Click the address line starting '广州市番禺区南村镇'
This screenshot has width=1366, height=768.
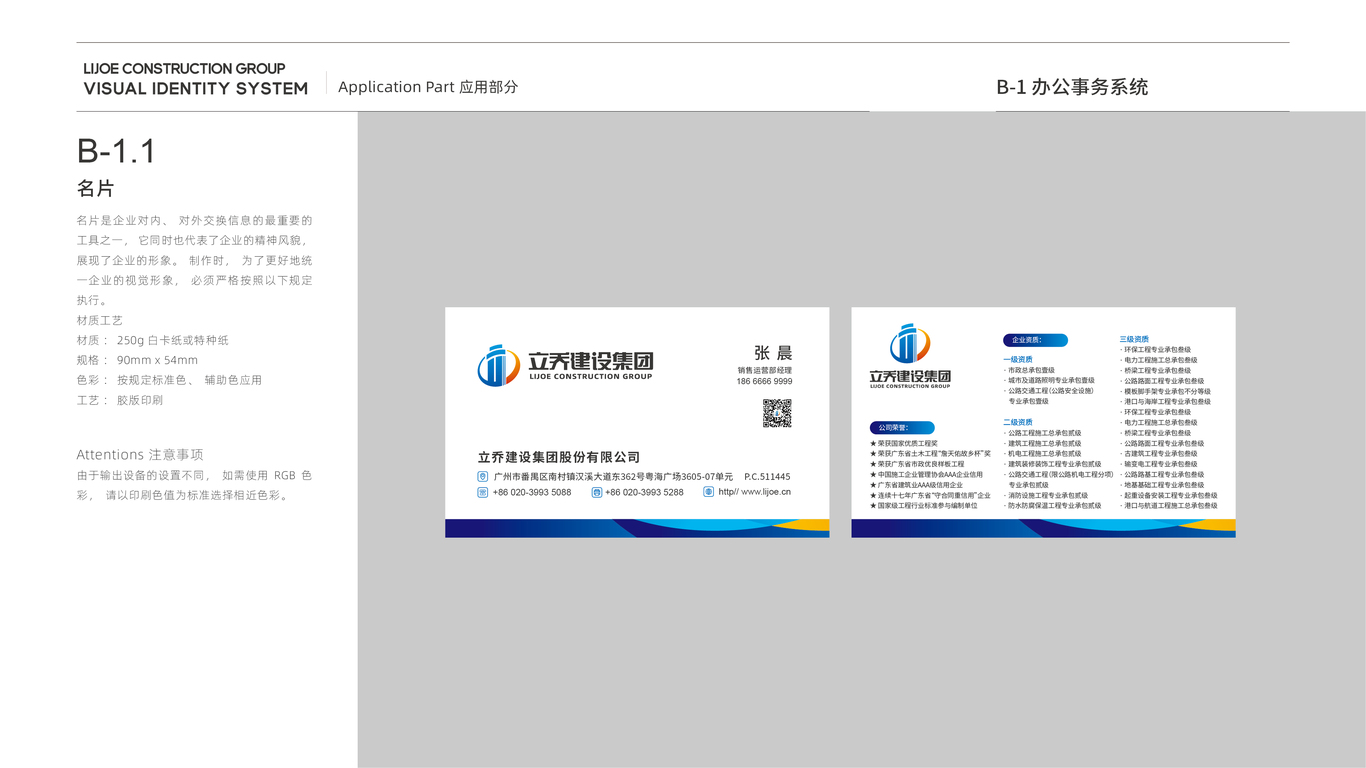point(613,477)
